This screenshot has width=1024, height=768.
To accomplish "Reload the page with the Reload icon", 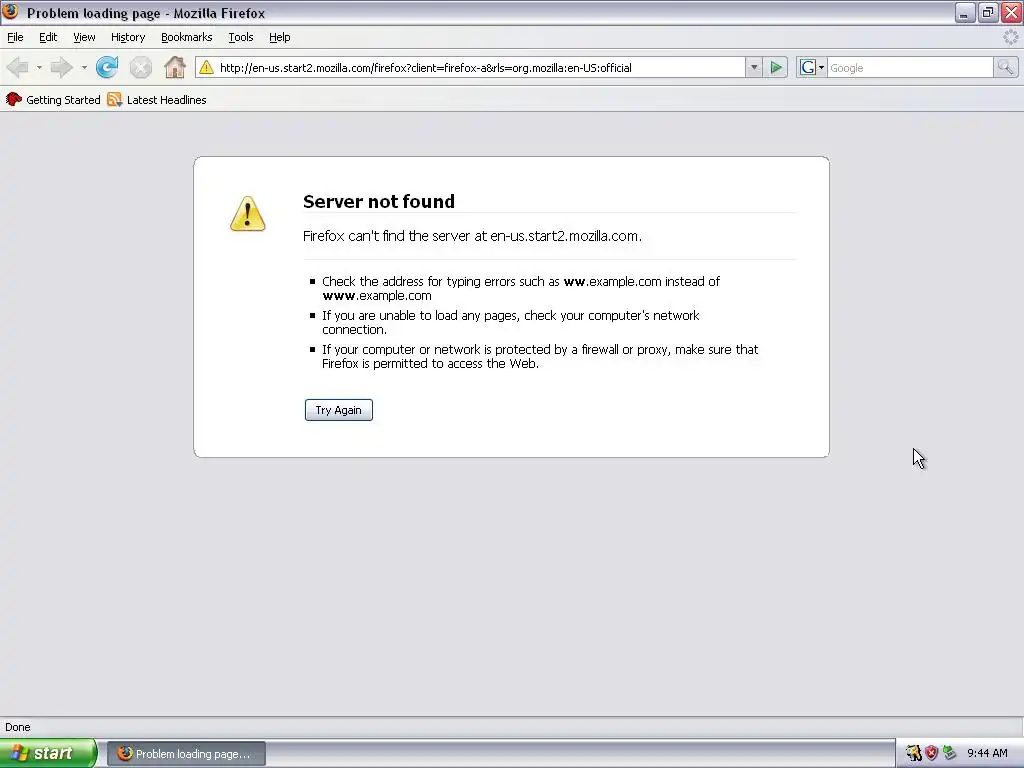I will [107, 67].
